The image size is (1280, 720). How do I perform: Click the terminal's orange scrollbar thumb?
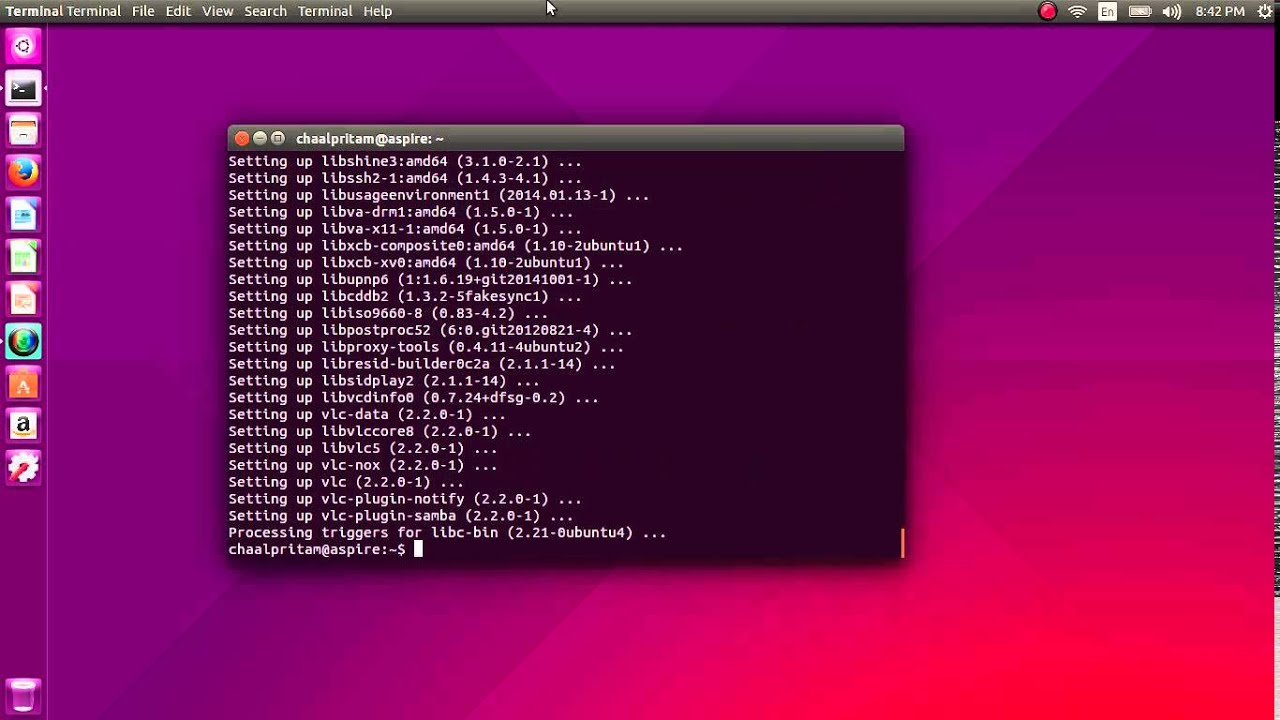coord(902,543)
